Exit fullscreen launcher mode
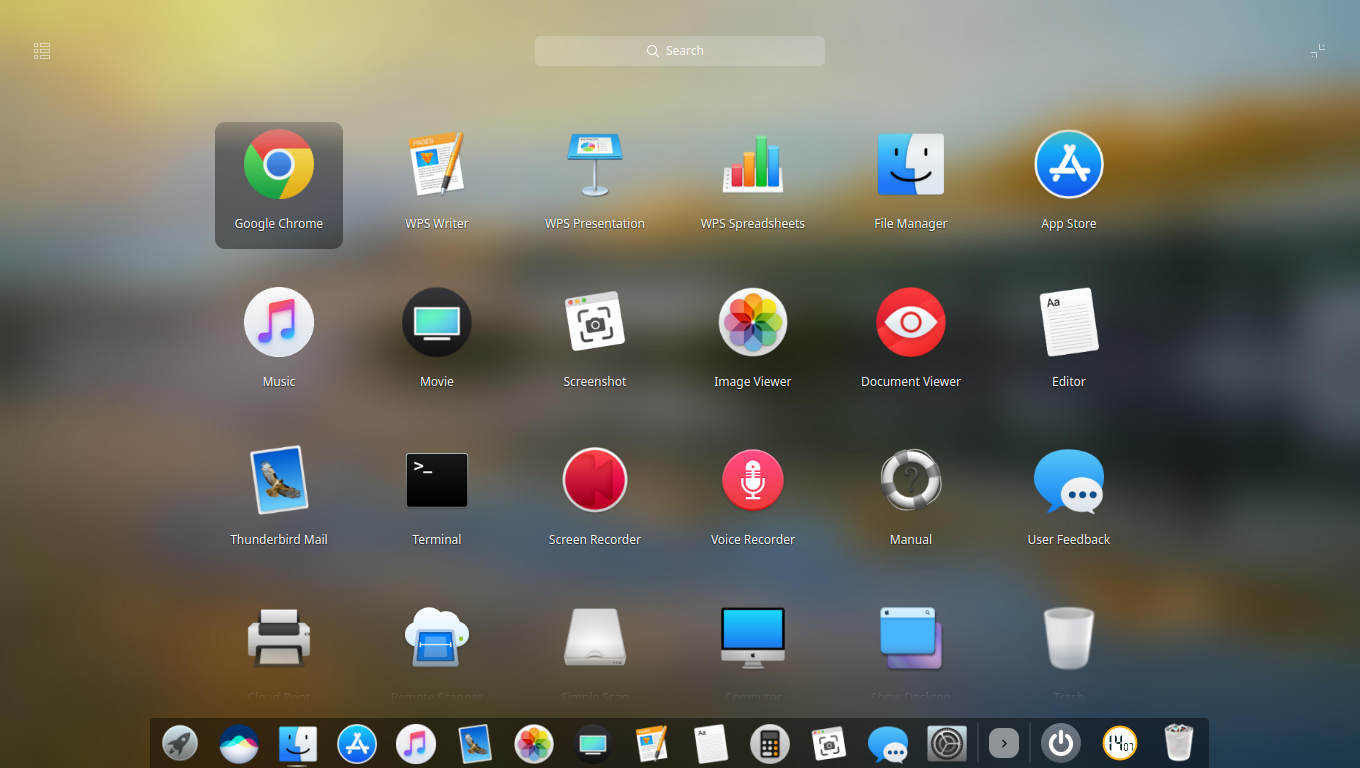This screenshot has width=1360, height=768. tap(1318, 51)
